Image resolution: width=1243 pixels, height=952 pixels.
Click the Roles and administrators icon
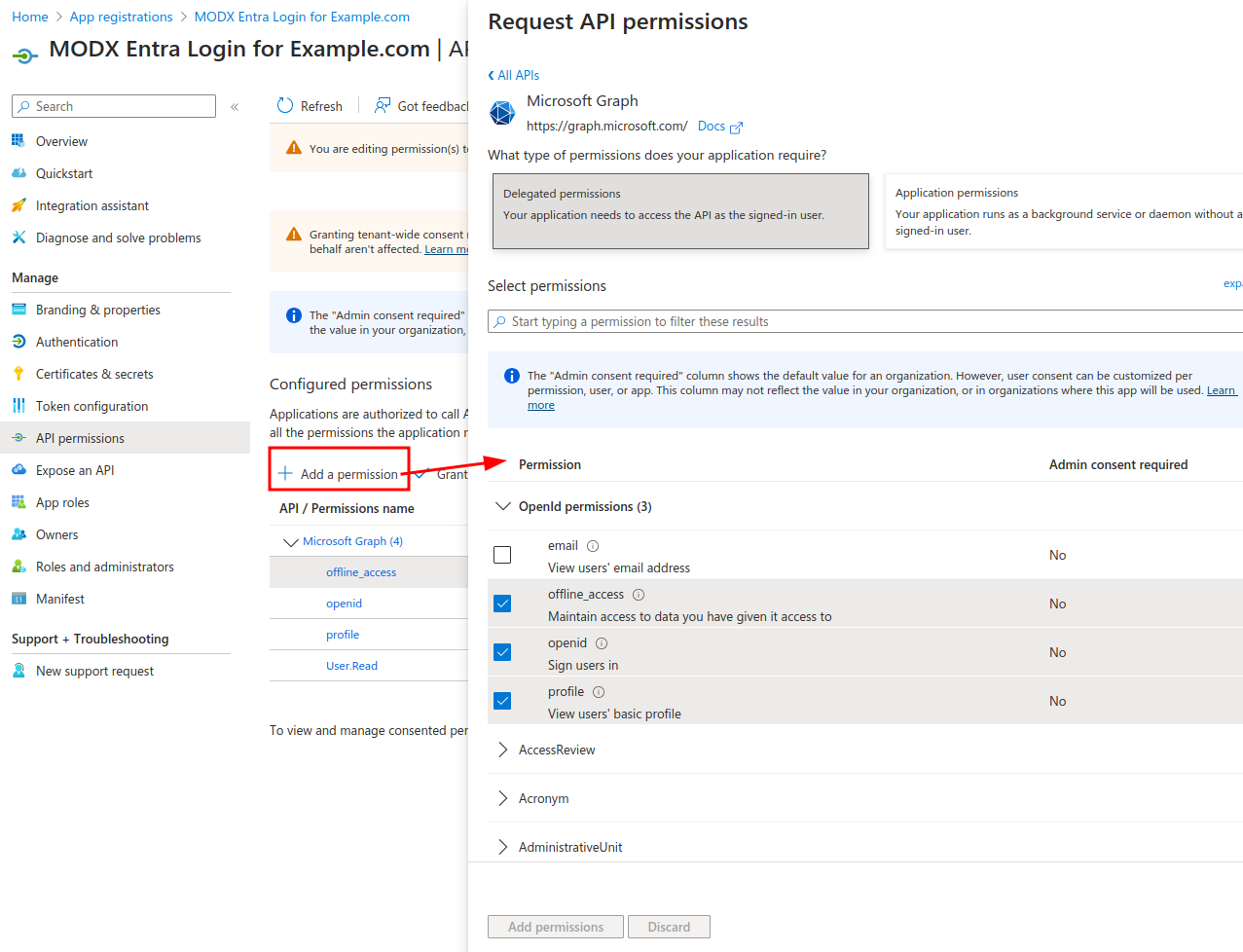coord(18,567)
